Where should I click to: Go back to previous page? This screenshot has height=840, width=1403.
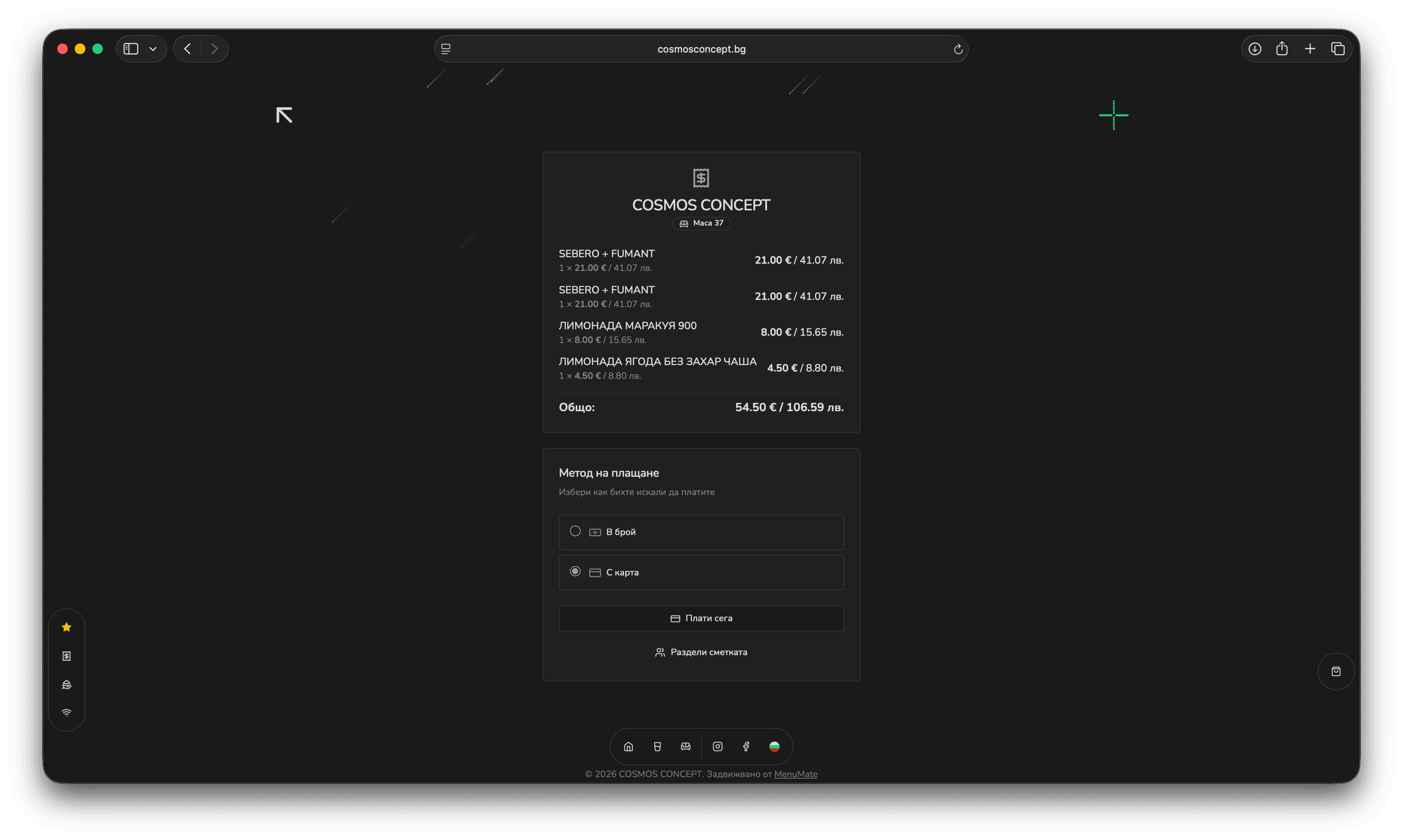(x=188, y=49)
